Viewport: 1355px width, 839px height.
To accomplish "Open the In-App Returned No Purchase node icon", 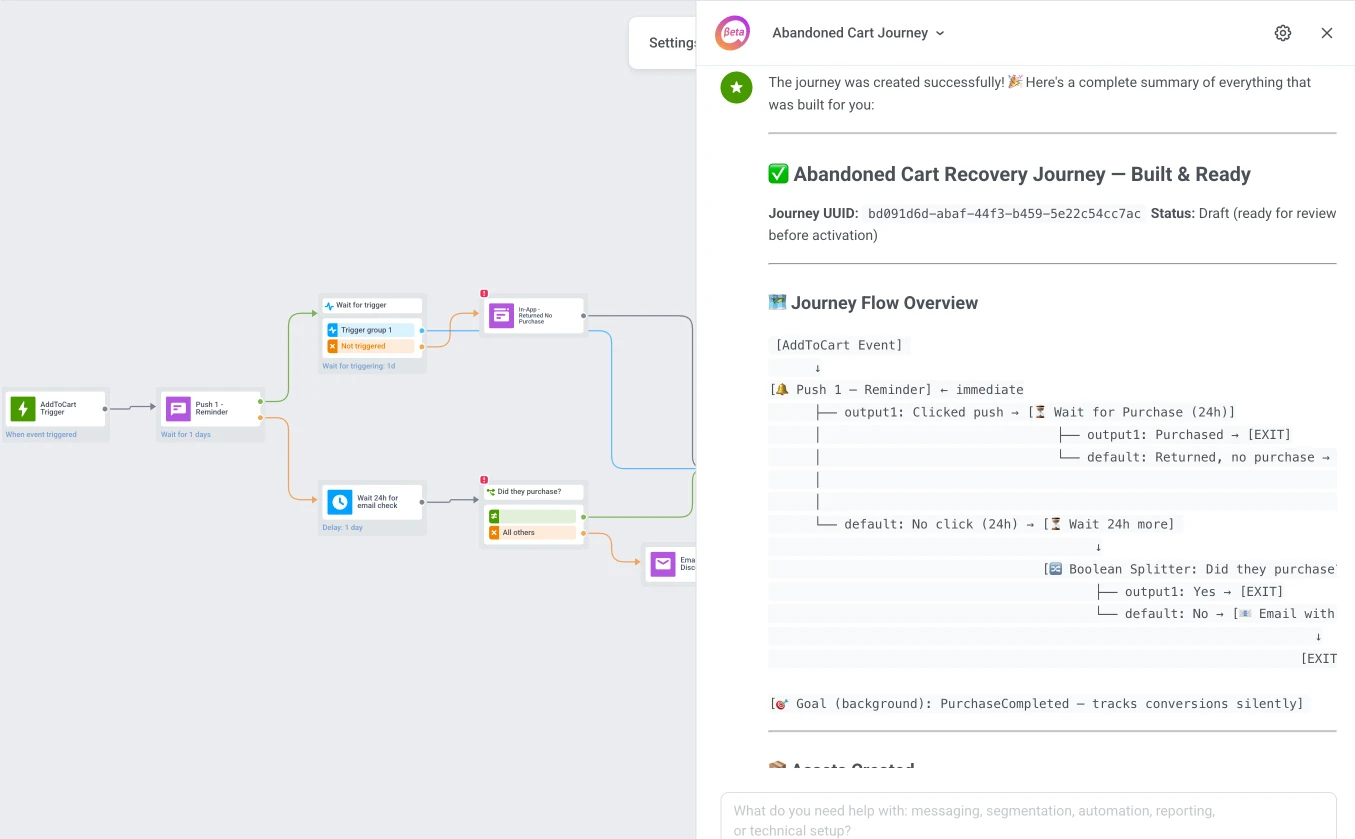I will [501, 314].
